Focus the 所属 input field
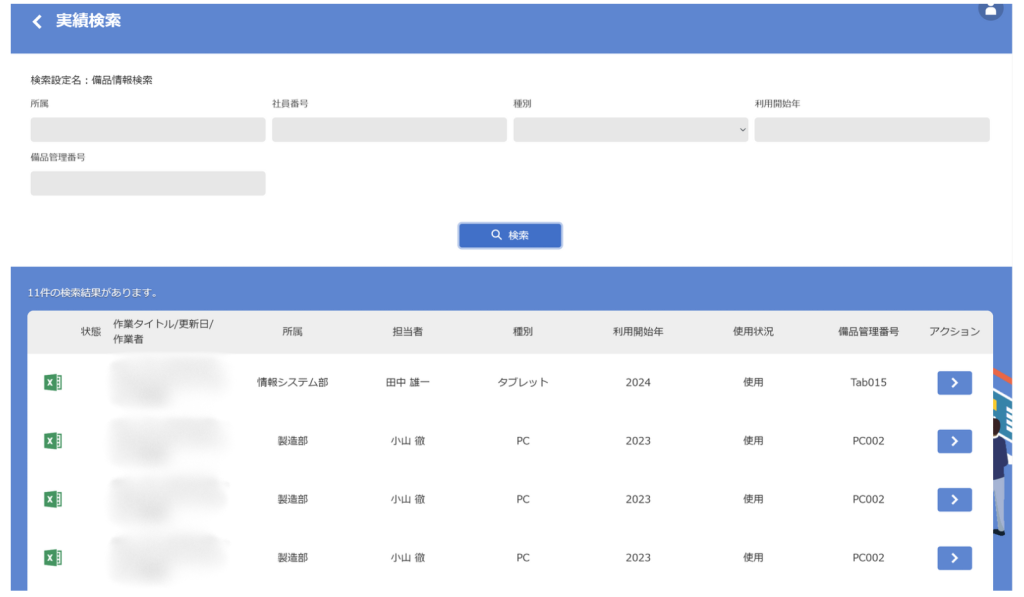Screen dimensions: 1024x597 [x=148, y=130]
